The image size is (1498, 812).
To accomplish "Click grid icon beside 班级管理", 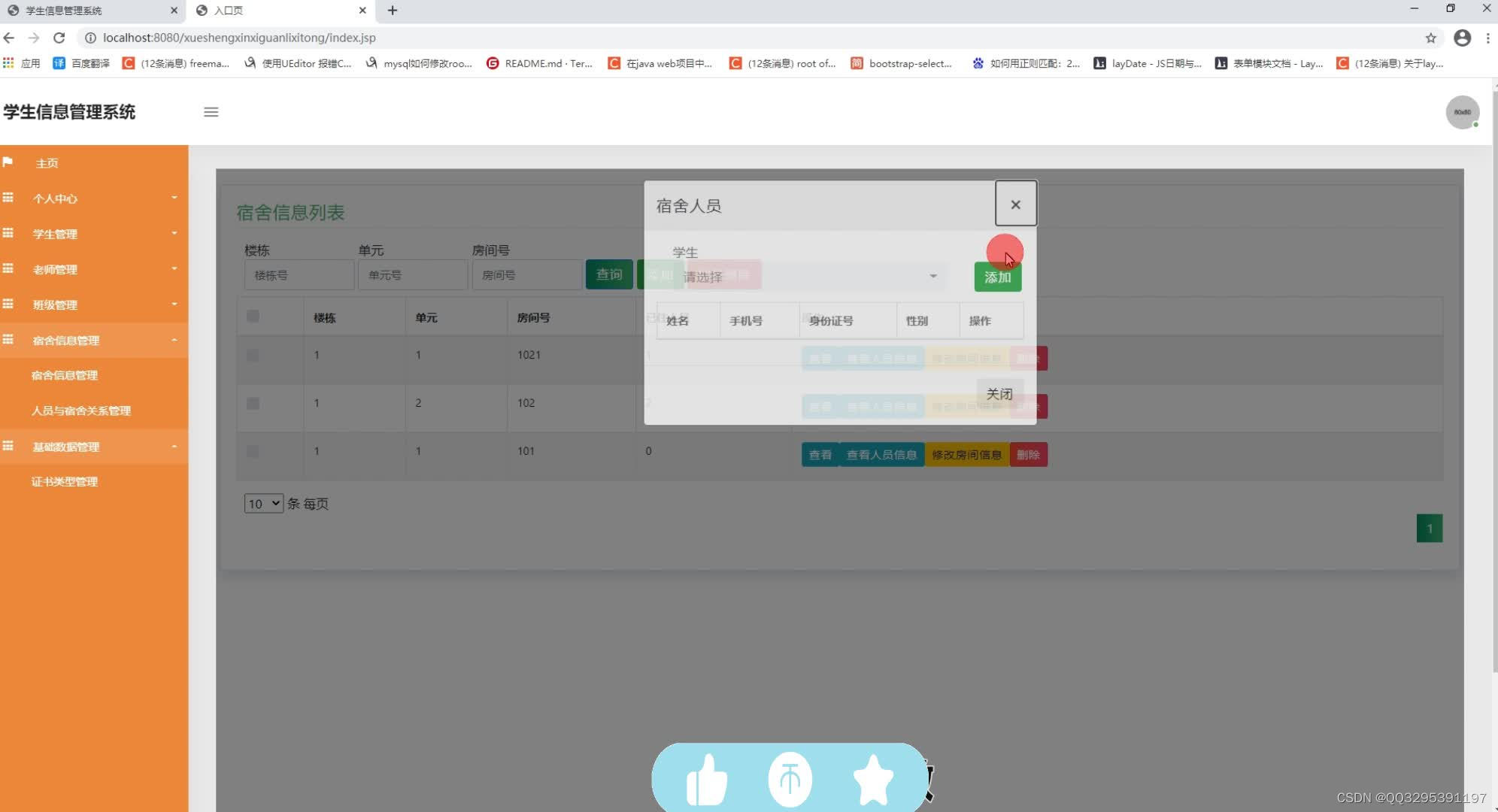I will (x=8, y=304).
